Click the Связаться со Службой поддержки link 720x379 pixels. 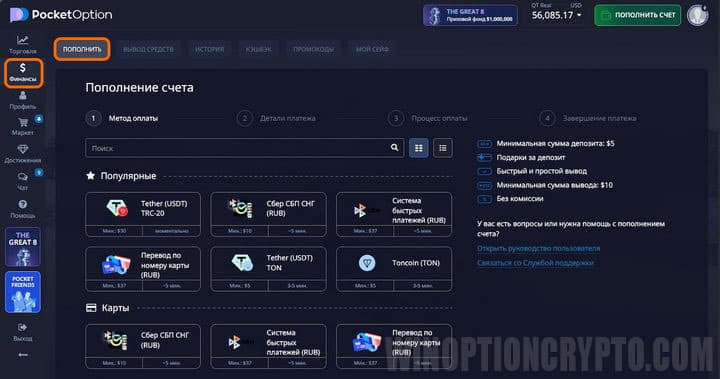pyautogui.click(x=535, y=263)
